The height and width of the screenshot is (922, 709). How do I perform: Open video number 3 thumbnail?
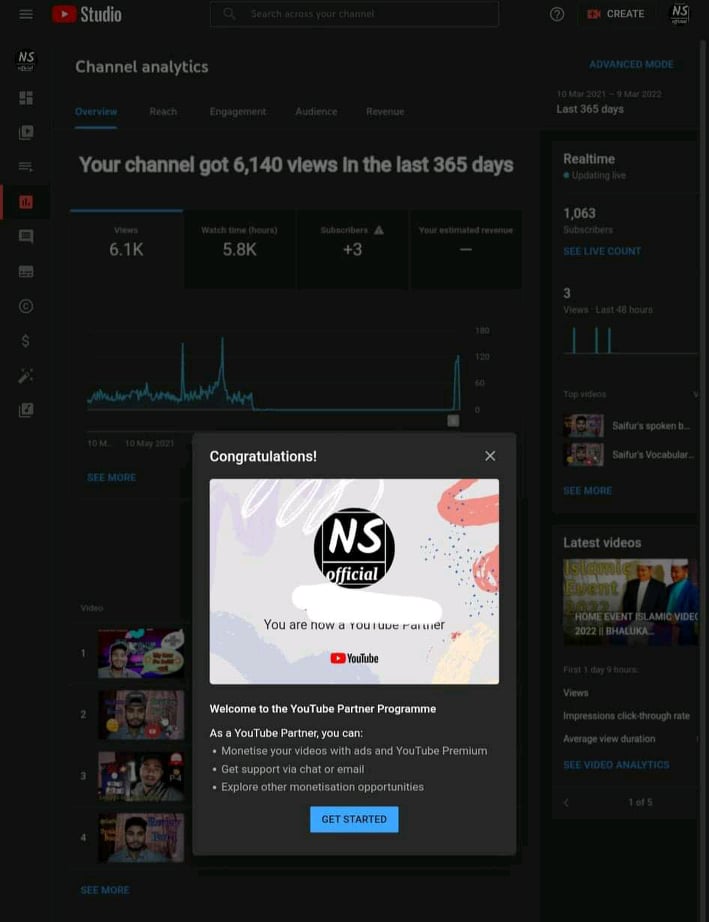pyautogui.click(x=141, y=776)
